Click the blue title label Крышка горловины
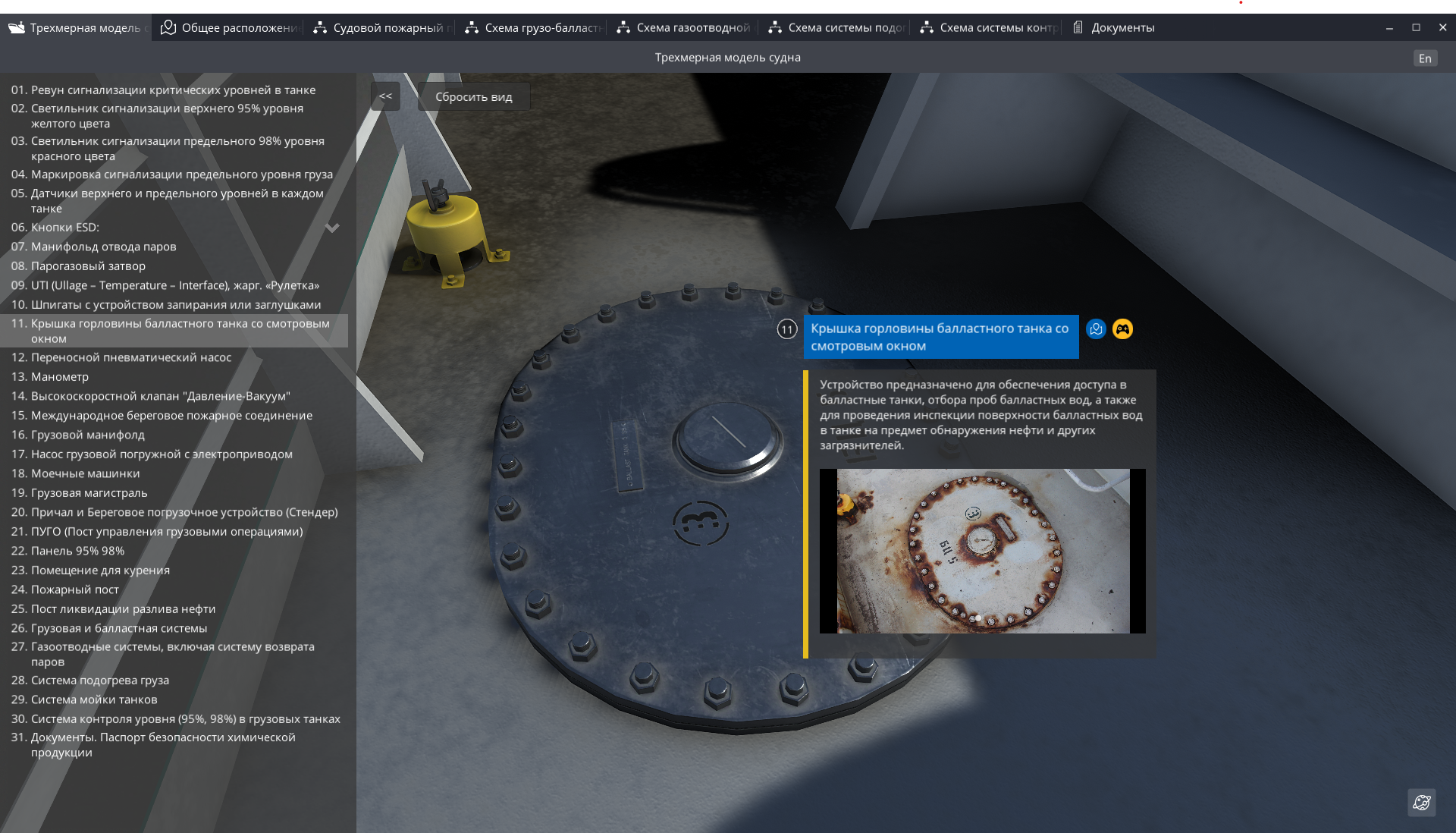1456x833 pixels. tap(940, 337)
